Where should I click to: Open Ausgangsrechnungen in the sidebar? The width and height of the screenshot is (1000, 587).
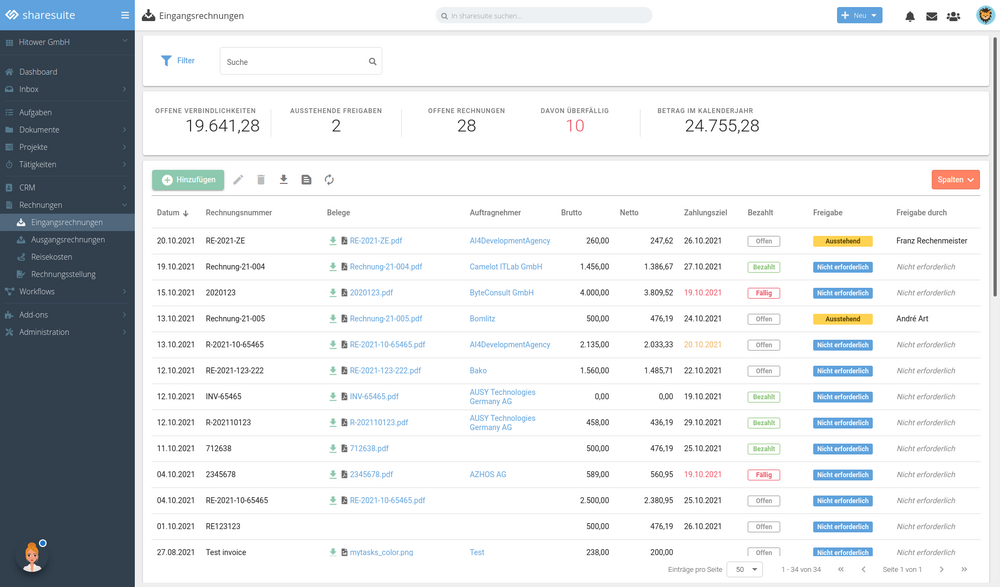click(x=67, y=240)
